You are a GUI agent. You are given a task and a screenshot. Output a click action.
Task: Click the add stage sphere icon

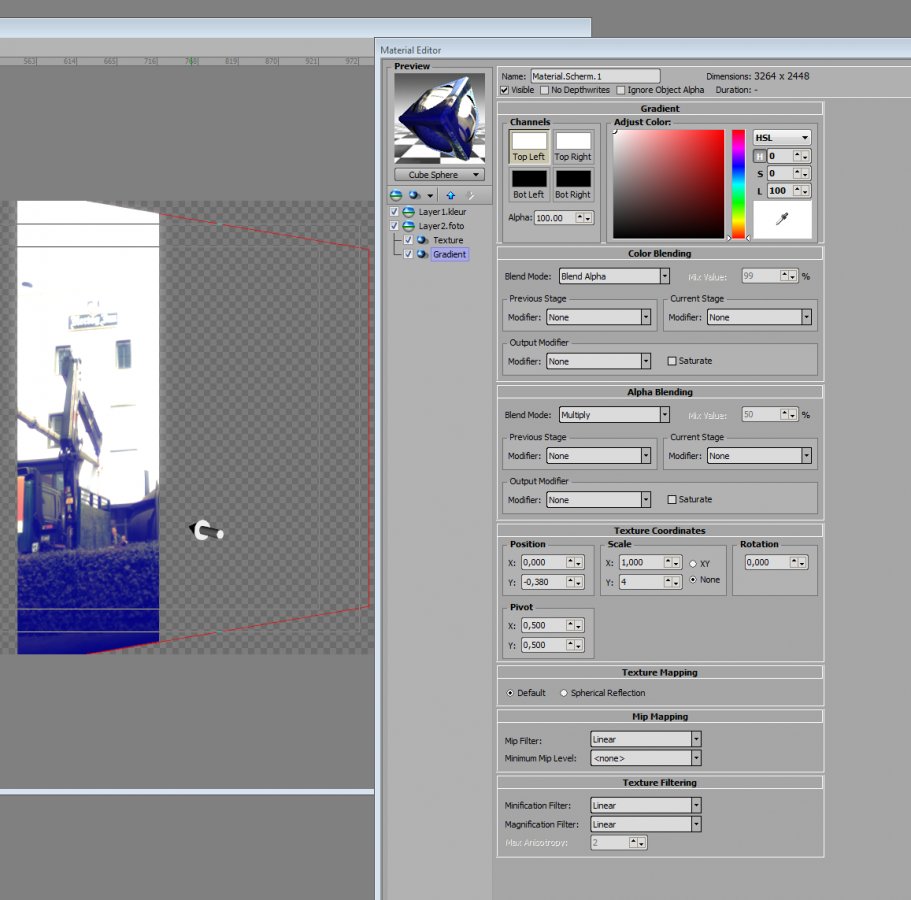pyautogui.click(x=414, y=195)
